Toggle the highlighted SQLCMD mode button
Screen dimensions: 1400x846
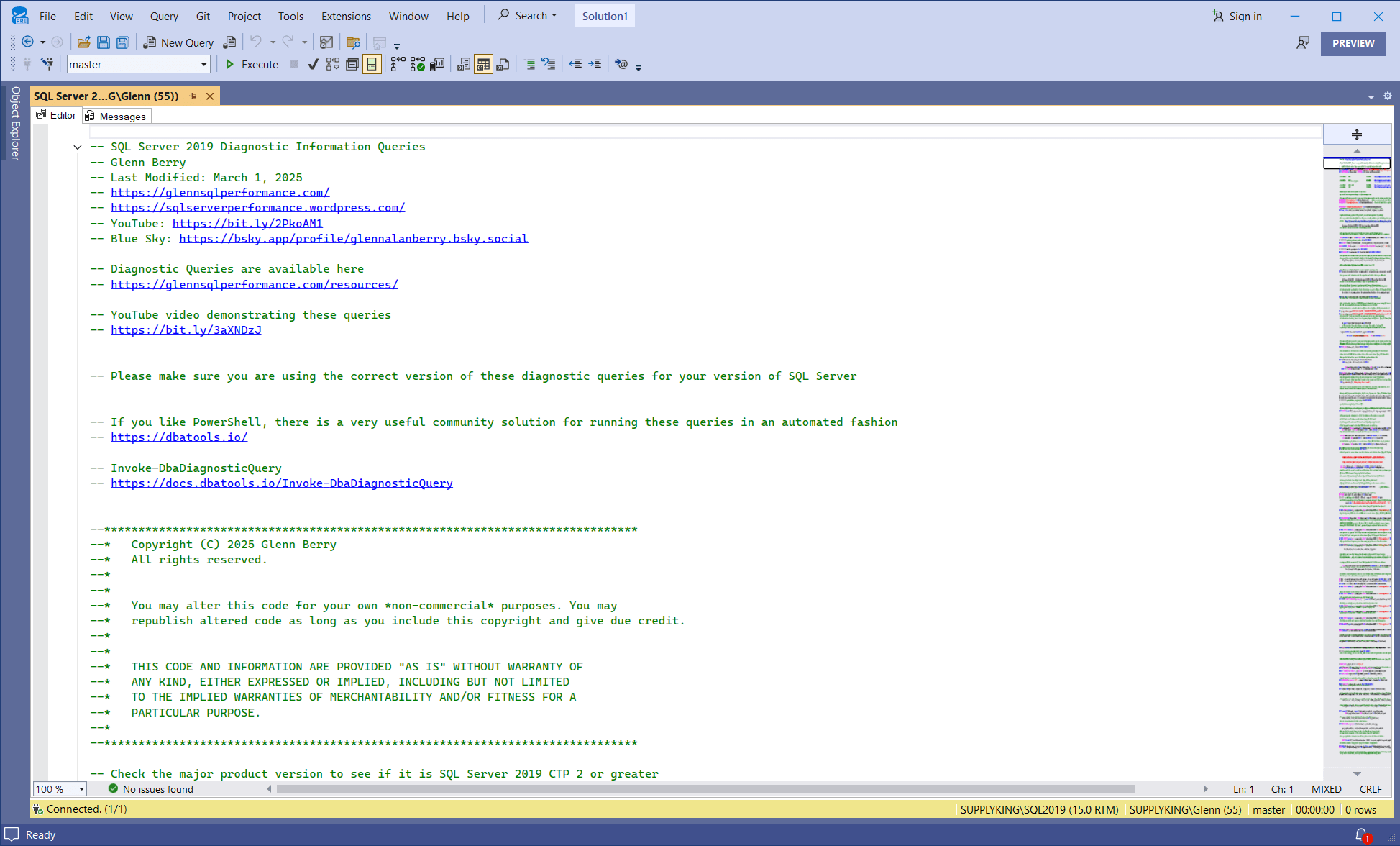tap(372, 65)
